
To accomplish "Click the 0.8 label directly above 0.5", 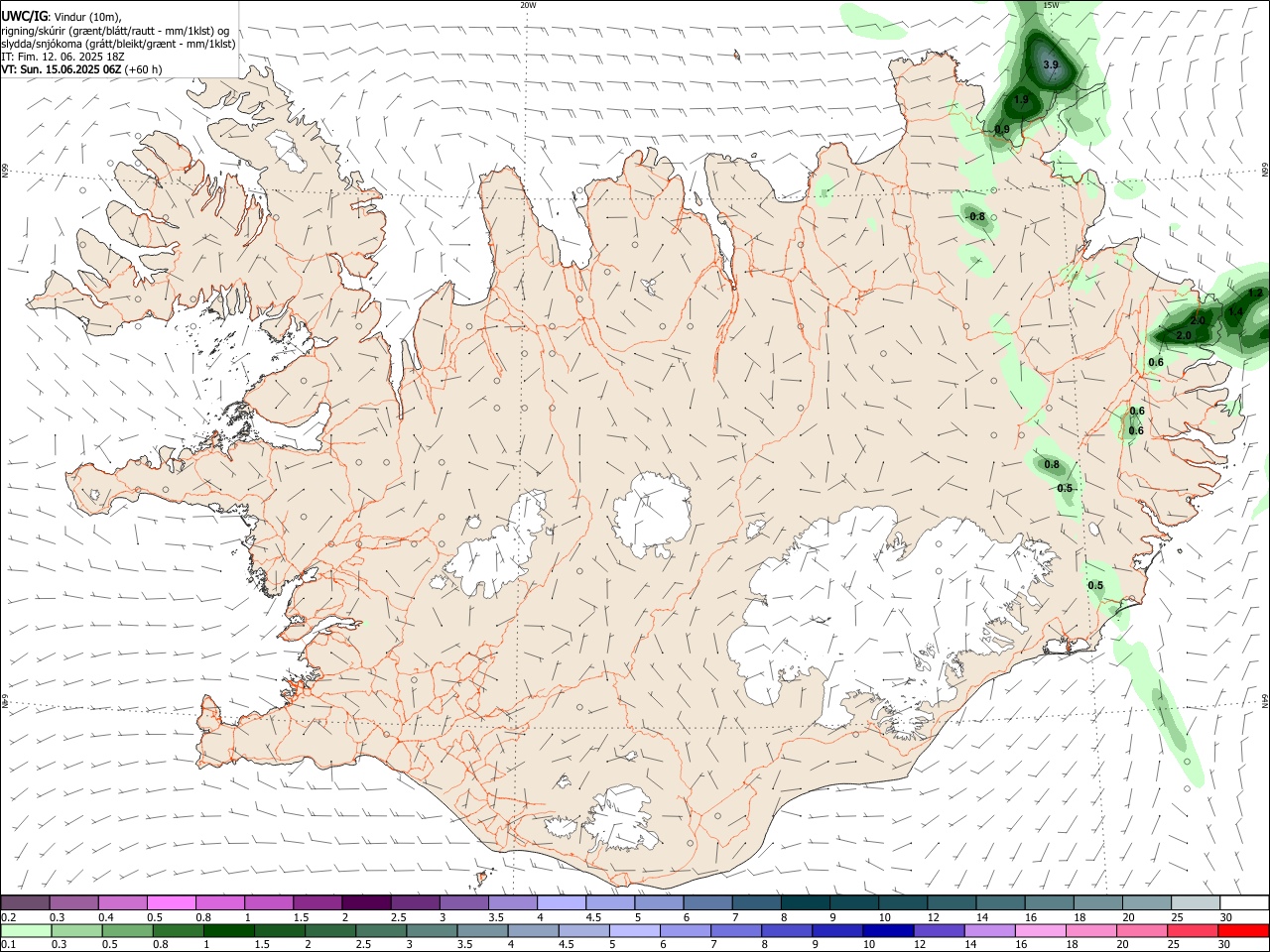I will pyautogui.click(x=1052, y=464).
